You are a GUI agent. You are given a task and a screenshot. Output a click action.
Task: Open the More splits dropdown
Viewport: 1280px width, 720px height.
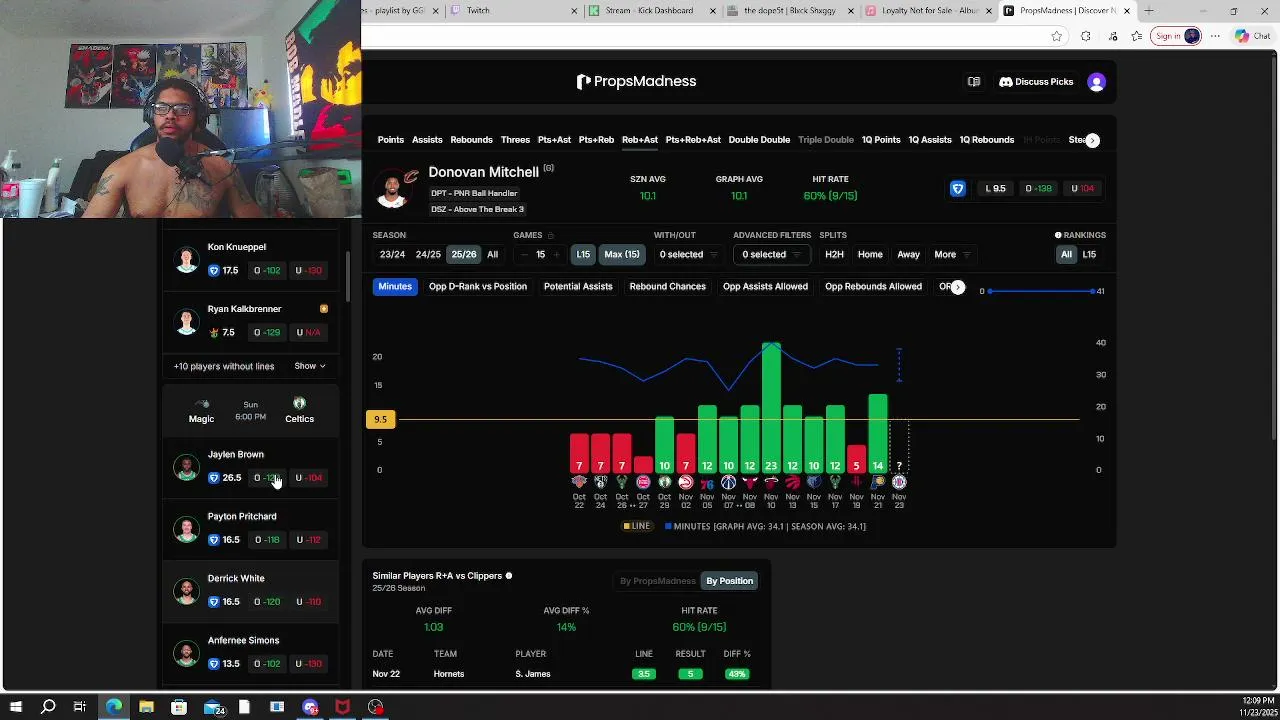pos(952,255)
